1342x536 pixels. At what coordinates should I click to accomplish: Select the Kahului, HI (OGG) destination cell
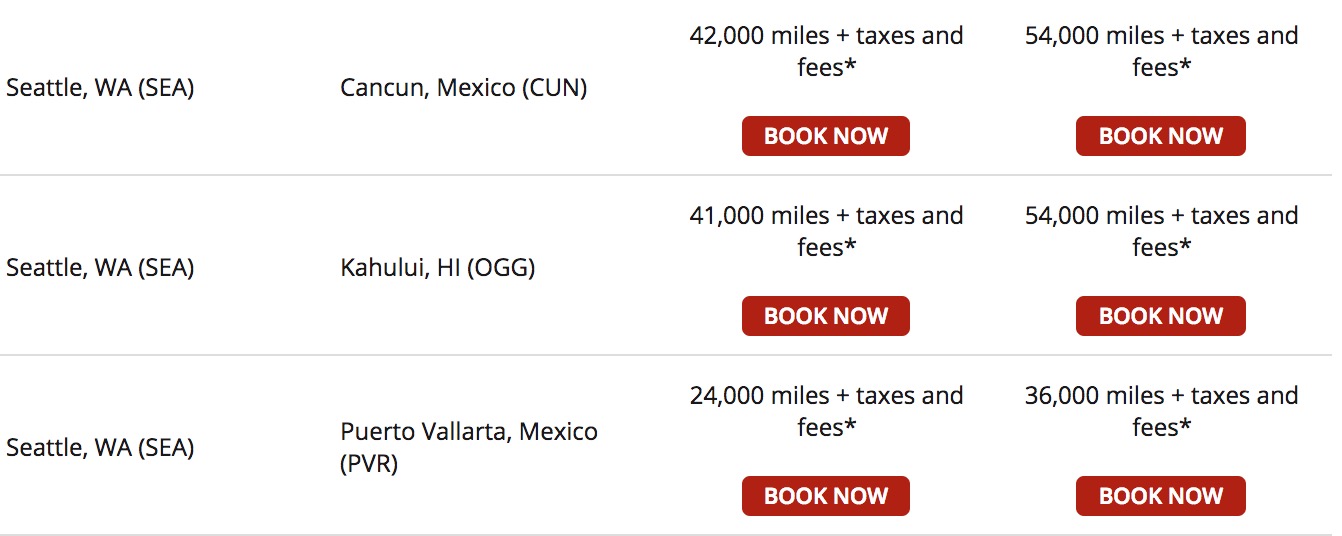(x=437, y=268)
